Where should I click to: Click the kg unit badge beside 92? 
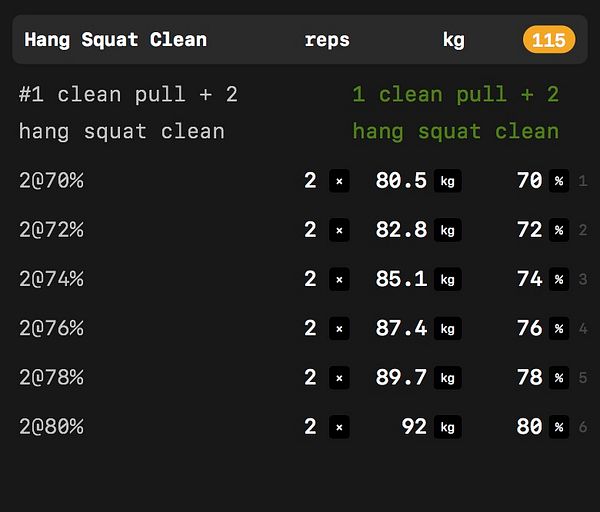point(447,427)
